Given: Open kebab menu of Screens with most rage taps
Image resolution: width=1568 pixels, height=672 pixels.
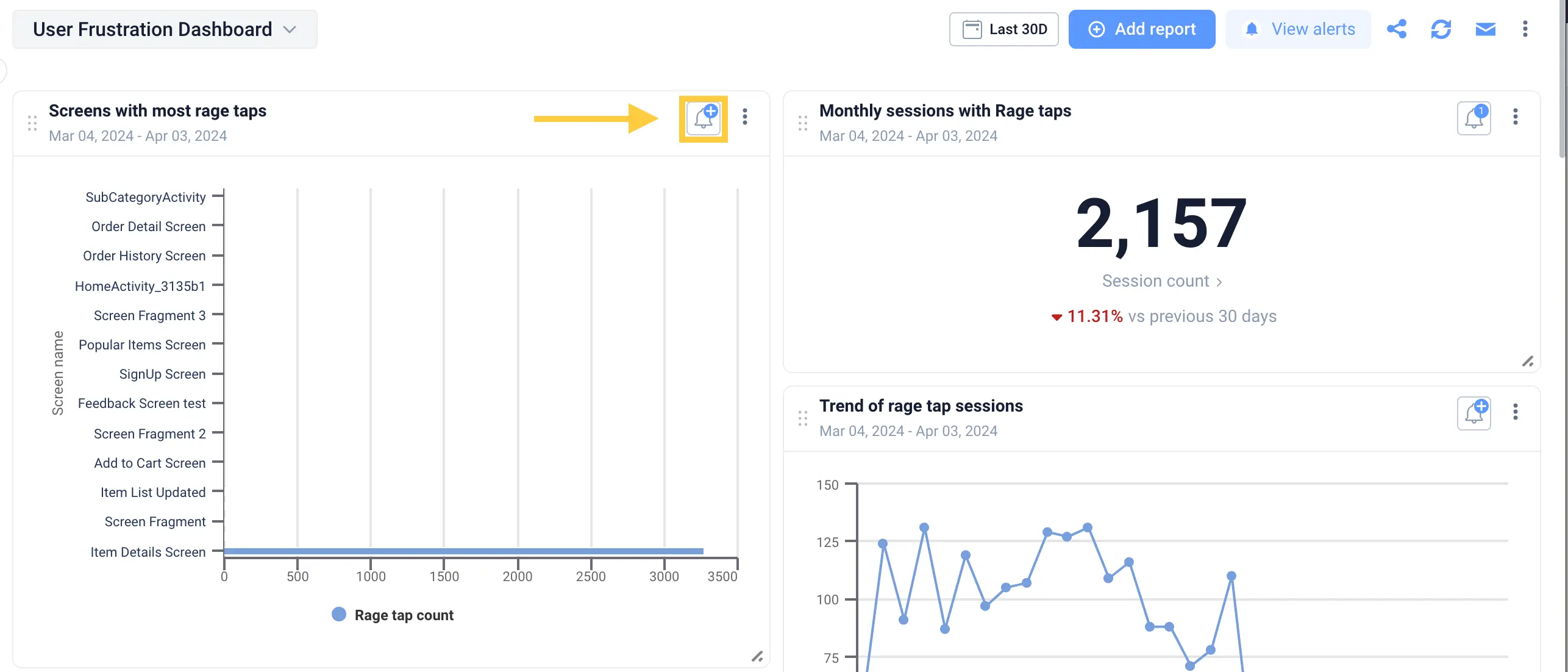Looking at the screenshot, I should click(x=744, y=116).
